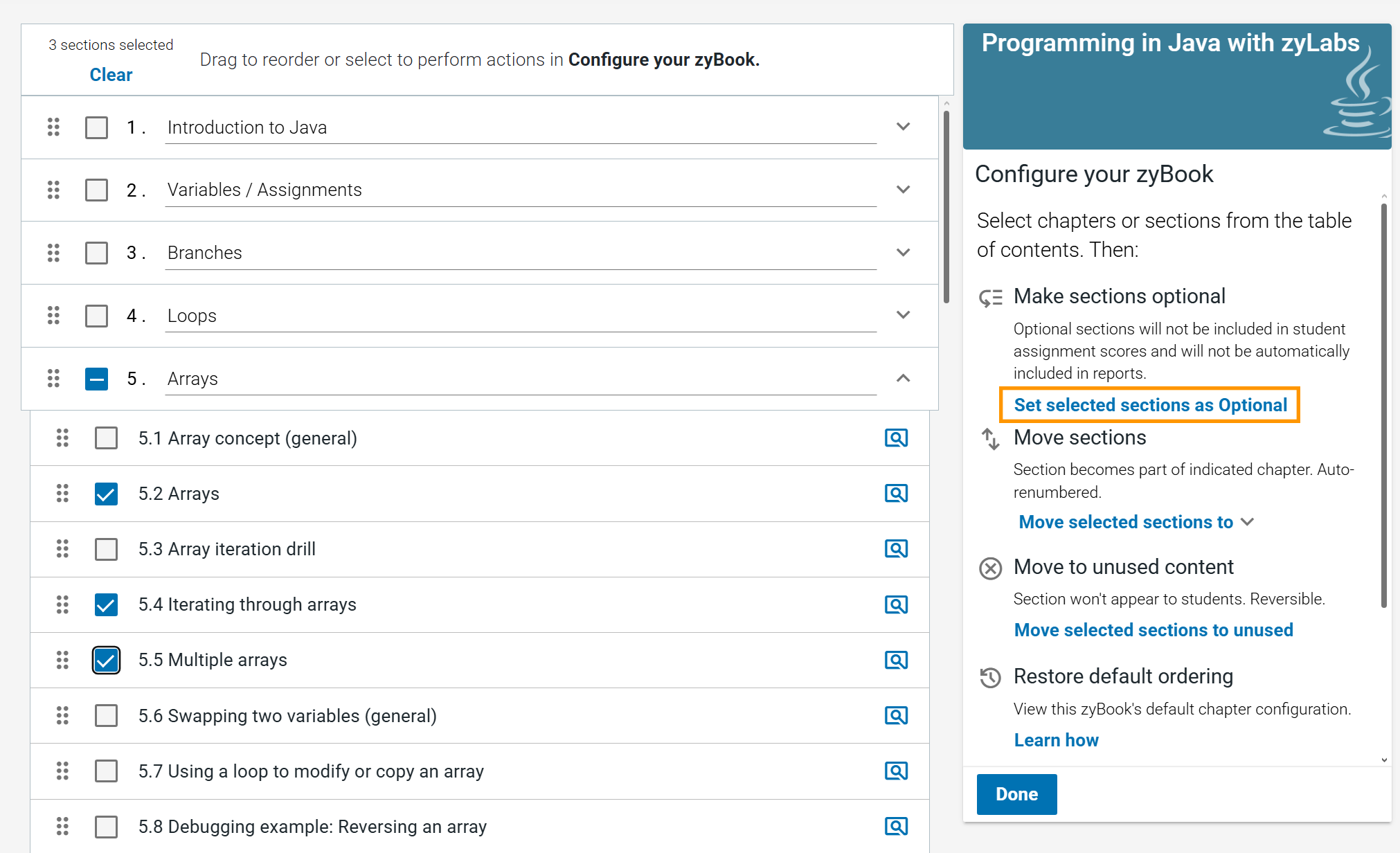Expand the Branches chapter
This screenshot has height=853, width=1400.
coord(903,253)
